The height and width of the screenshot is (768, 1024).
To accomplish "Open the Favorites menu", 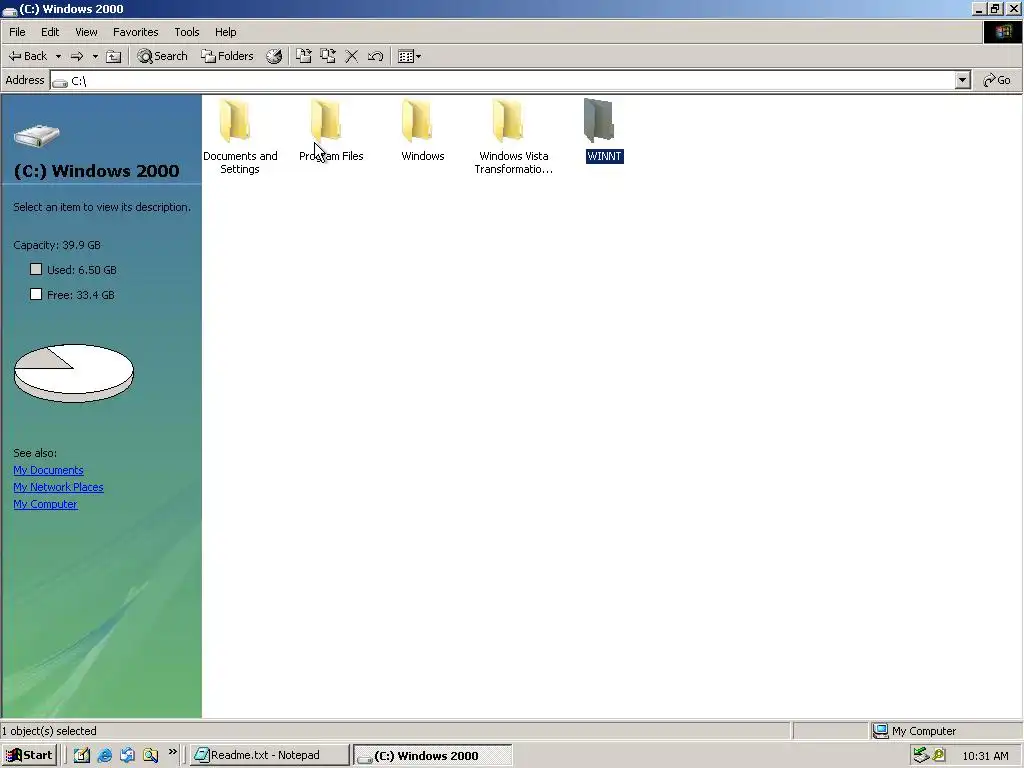I will tap(135, 32).
